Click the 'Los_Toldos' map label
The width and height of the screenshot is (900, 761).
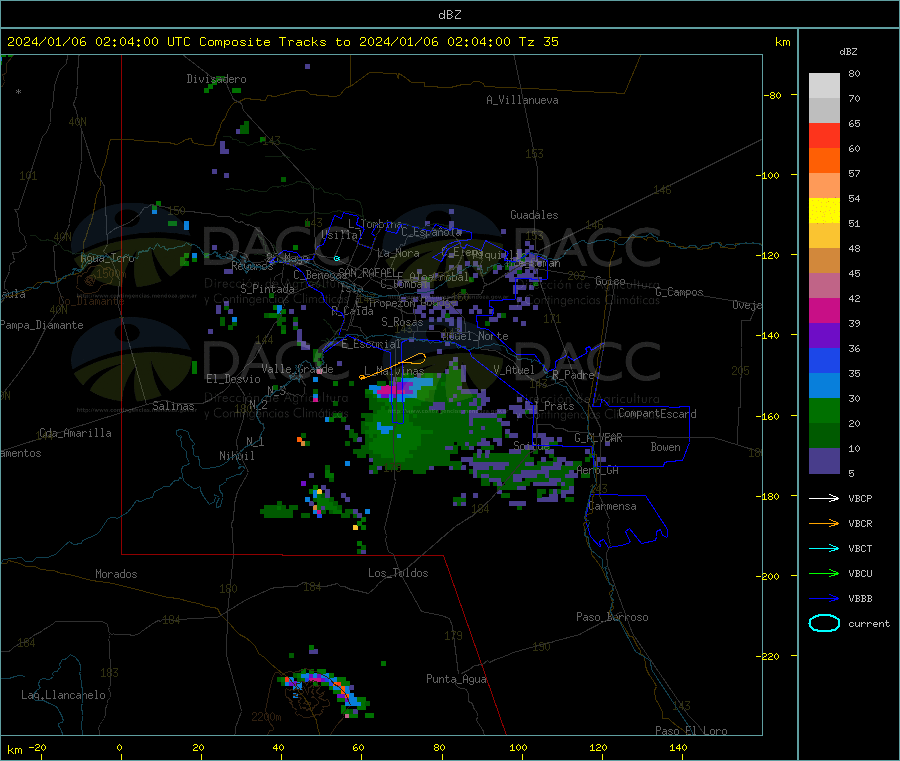pos(398,573)
